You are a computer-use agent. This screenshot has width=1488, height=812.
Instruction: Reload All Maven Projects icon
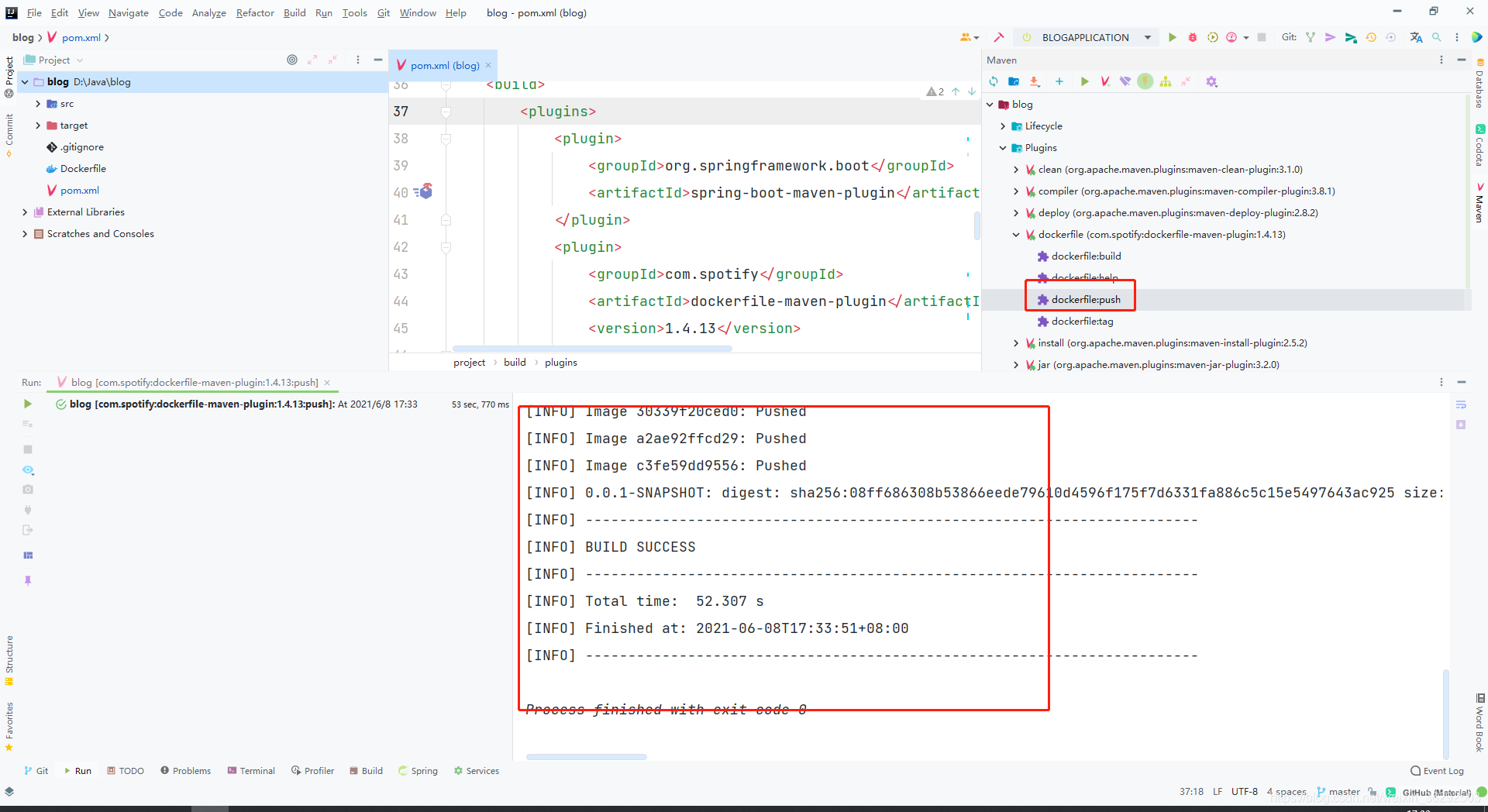(994, 81)
